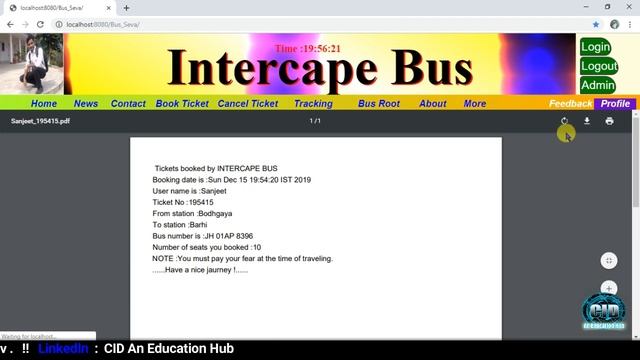Open the News section
This screenshot has height=360, width=640.
point(86,104)
